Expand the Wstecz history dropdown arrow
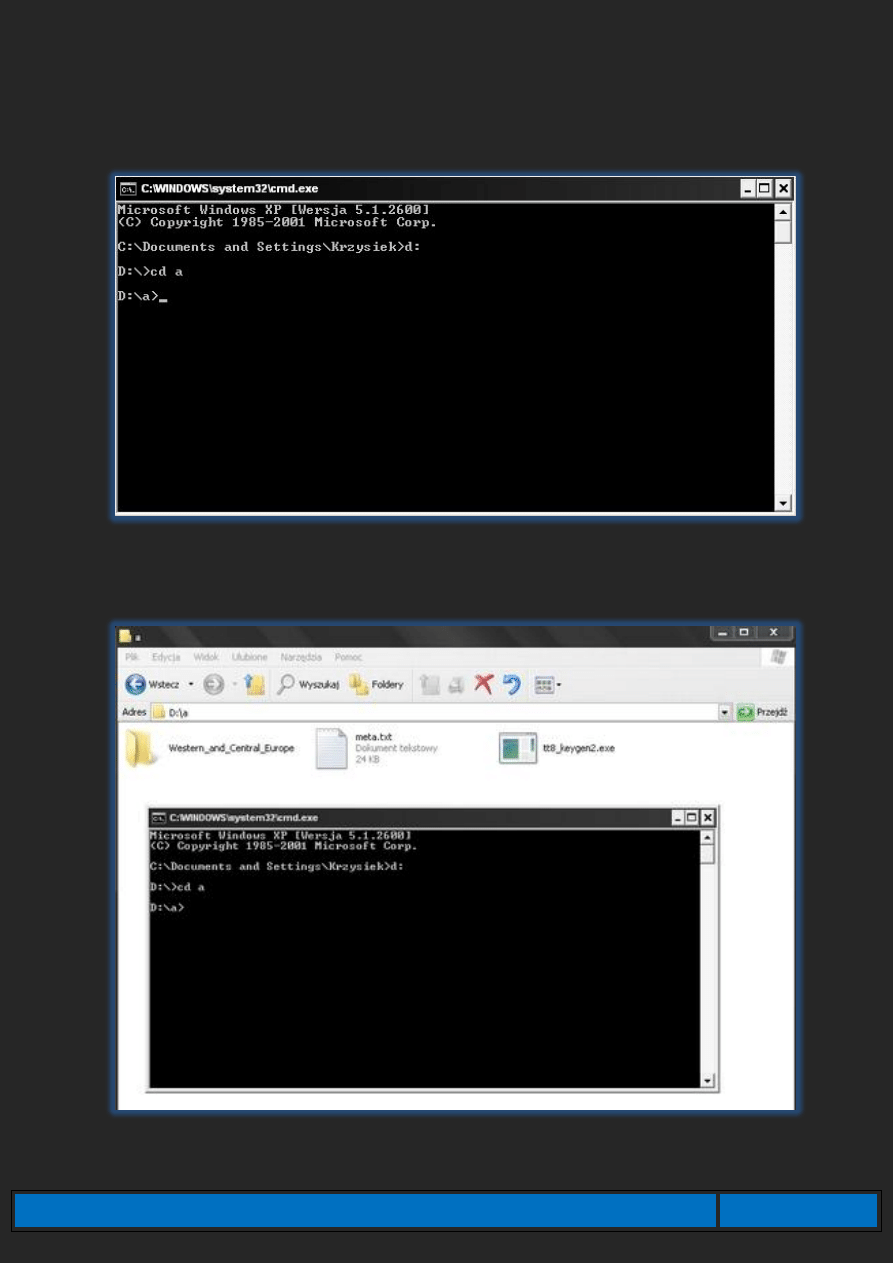 (191, 685)
